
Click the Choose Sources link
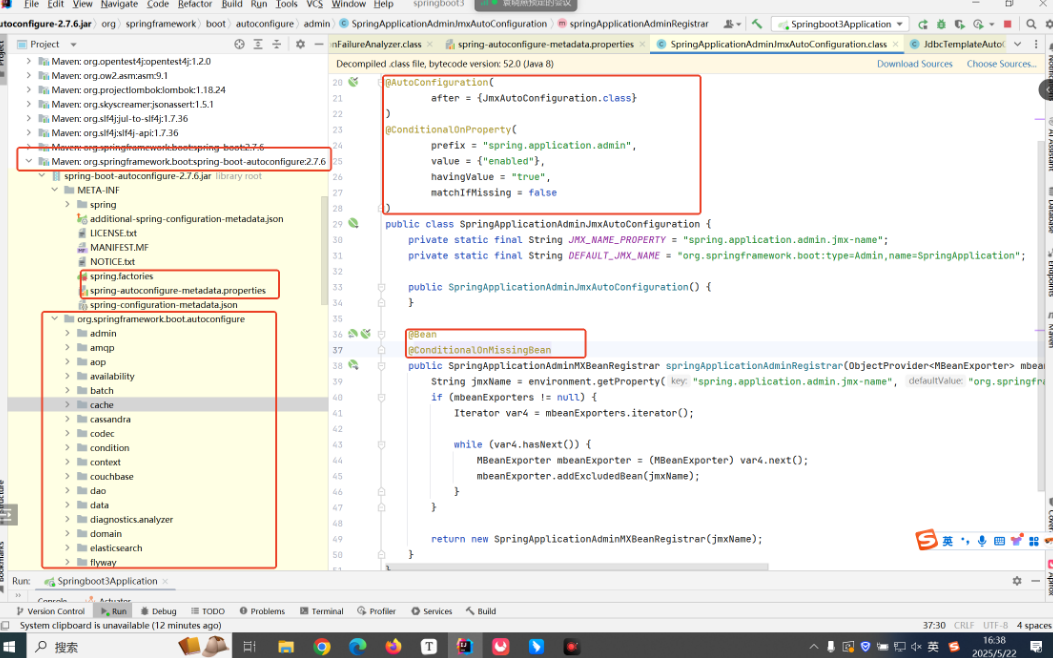(x=1001, y=64)
